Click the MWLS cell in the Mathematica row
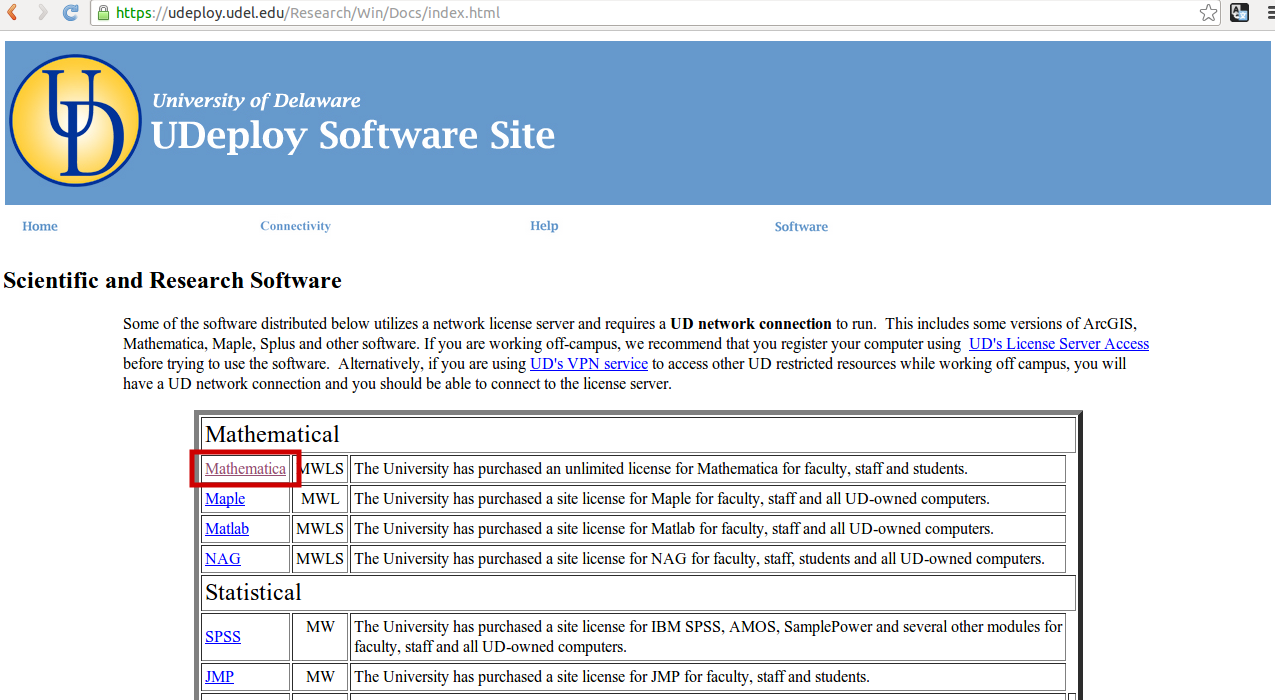Viewport: 1275px width, 700px height. (320, 469)
